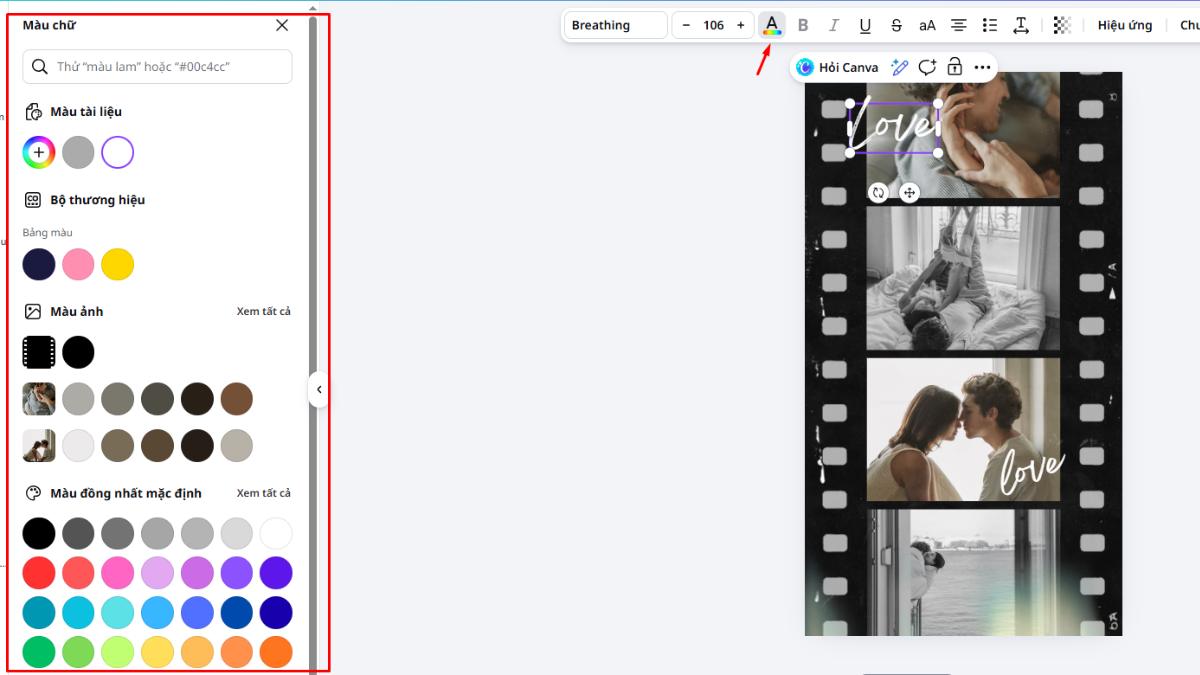
Task: Click the Hỏi Canva button
Action: pyautogui.click(x=837, y=67)
